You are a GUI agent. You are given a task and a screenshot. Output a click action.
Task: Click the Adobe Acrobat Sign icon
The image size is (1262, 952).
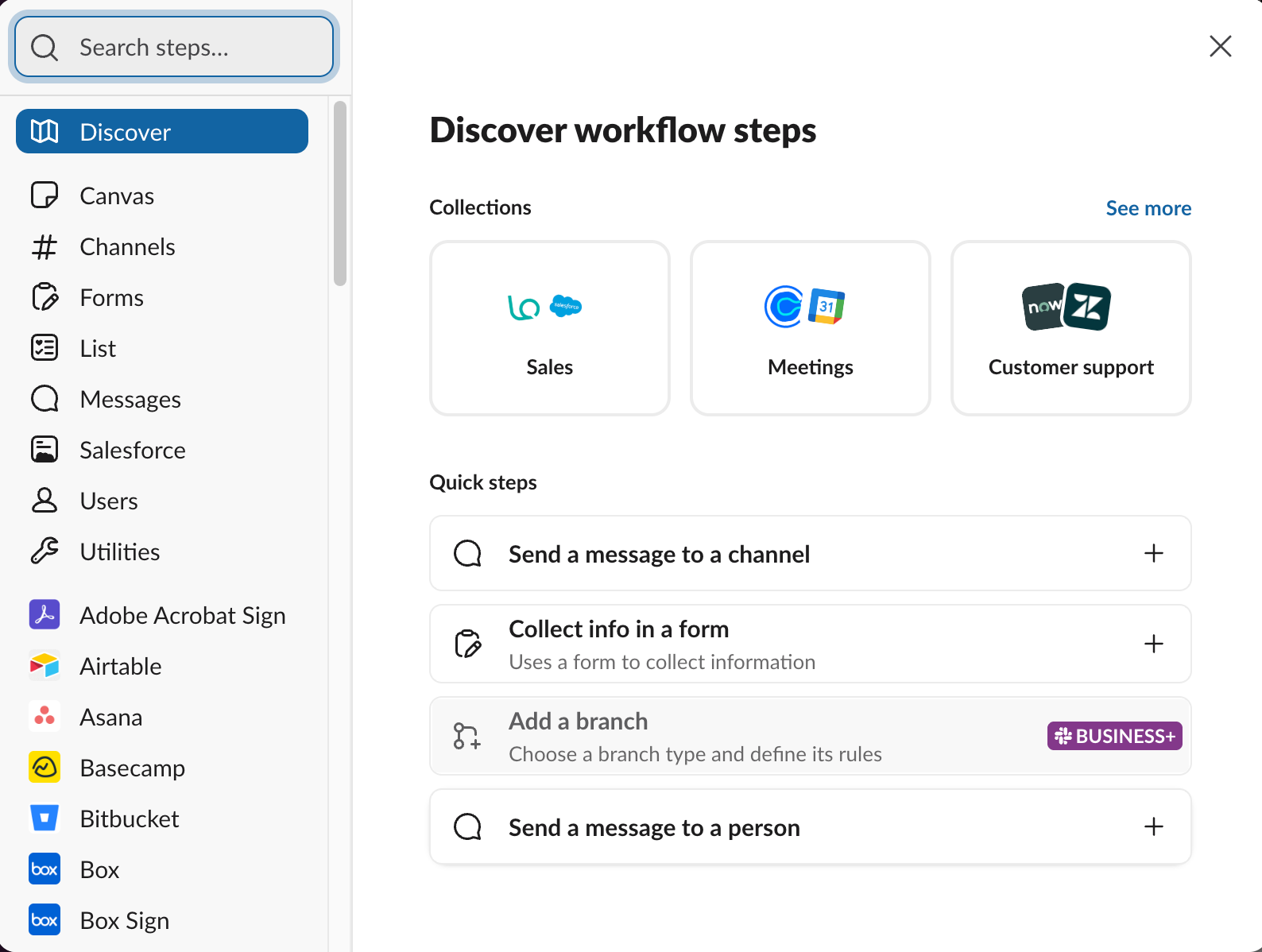point(45,614)
